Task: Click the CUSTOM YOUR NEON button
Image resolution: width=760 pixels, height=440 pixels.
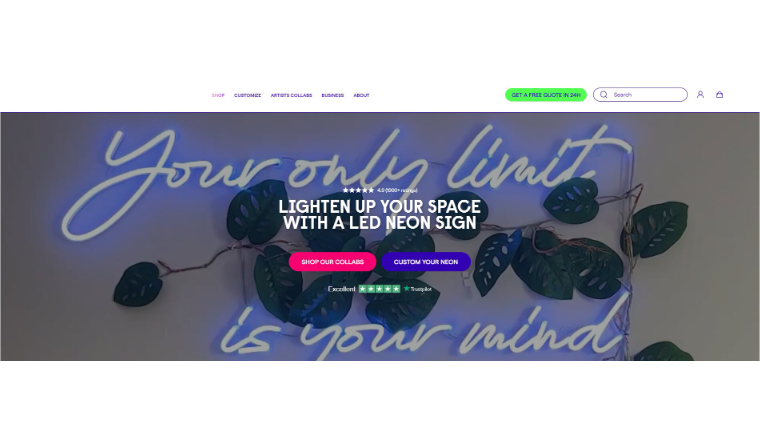Action: [426, 262]
